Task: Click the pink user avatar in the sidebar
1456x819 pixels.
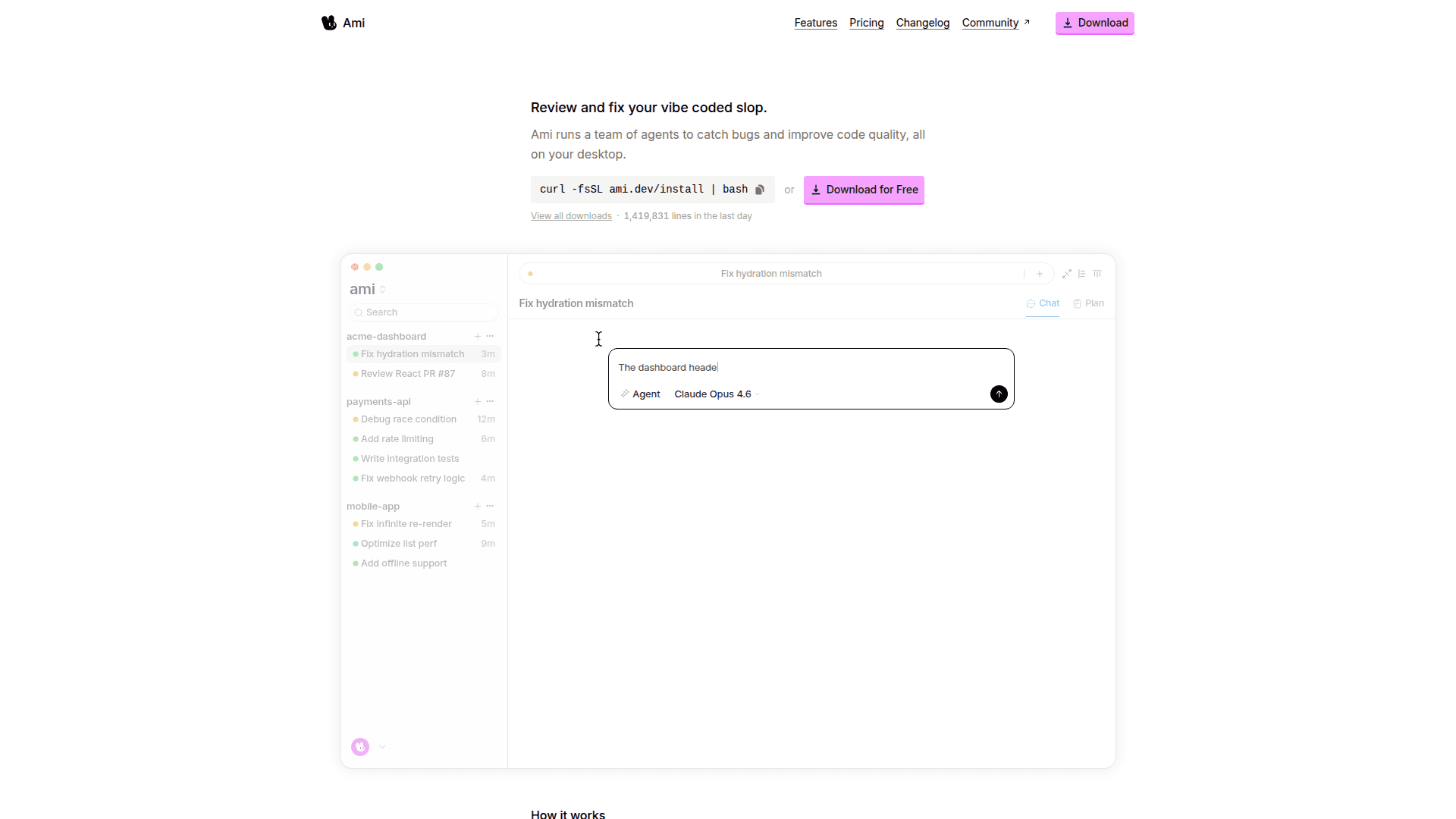Action: pos(360,747)
